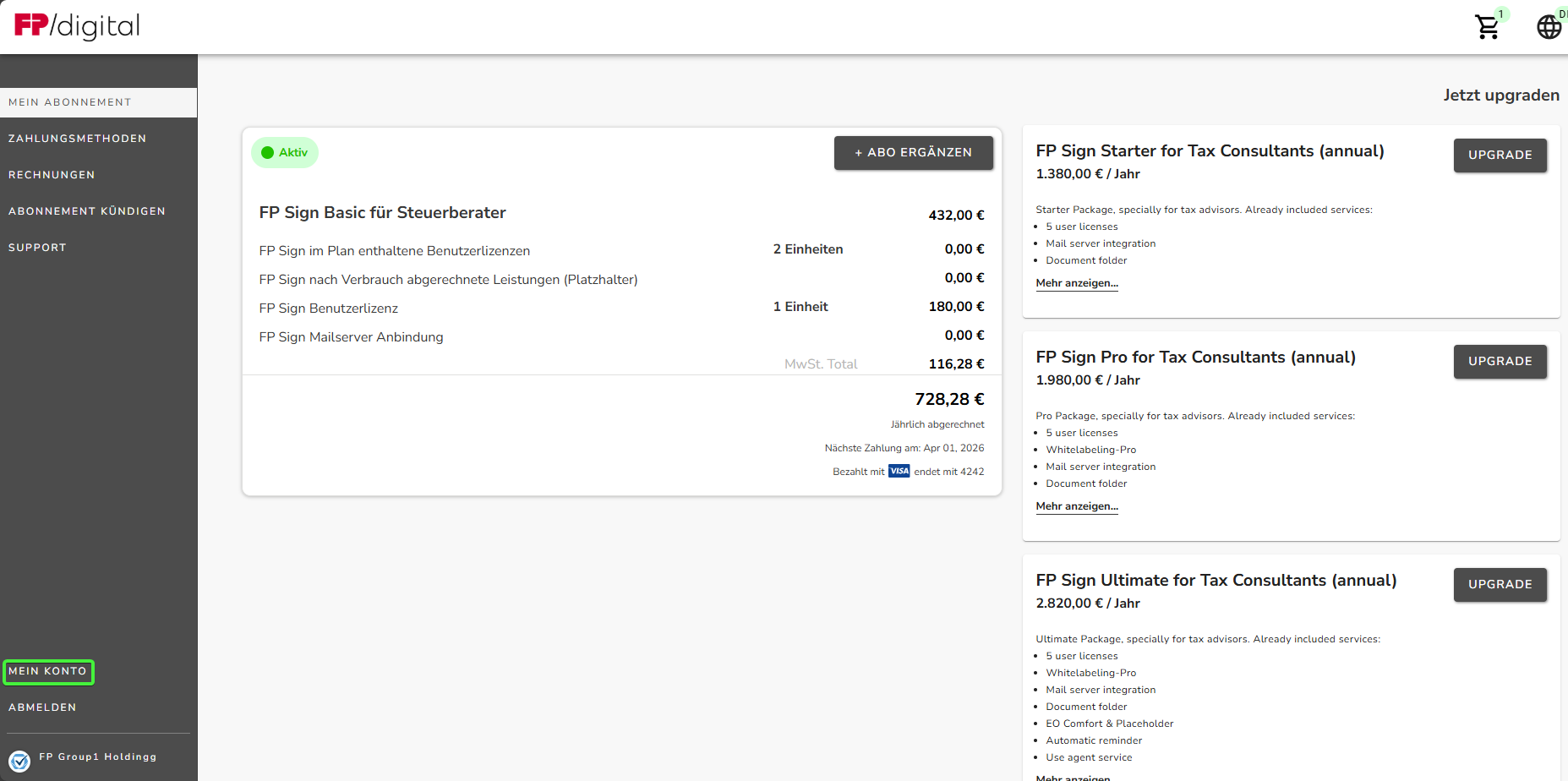Click the MwSt. Total label

coord(821,364)
